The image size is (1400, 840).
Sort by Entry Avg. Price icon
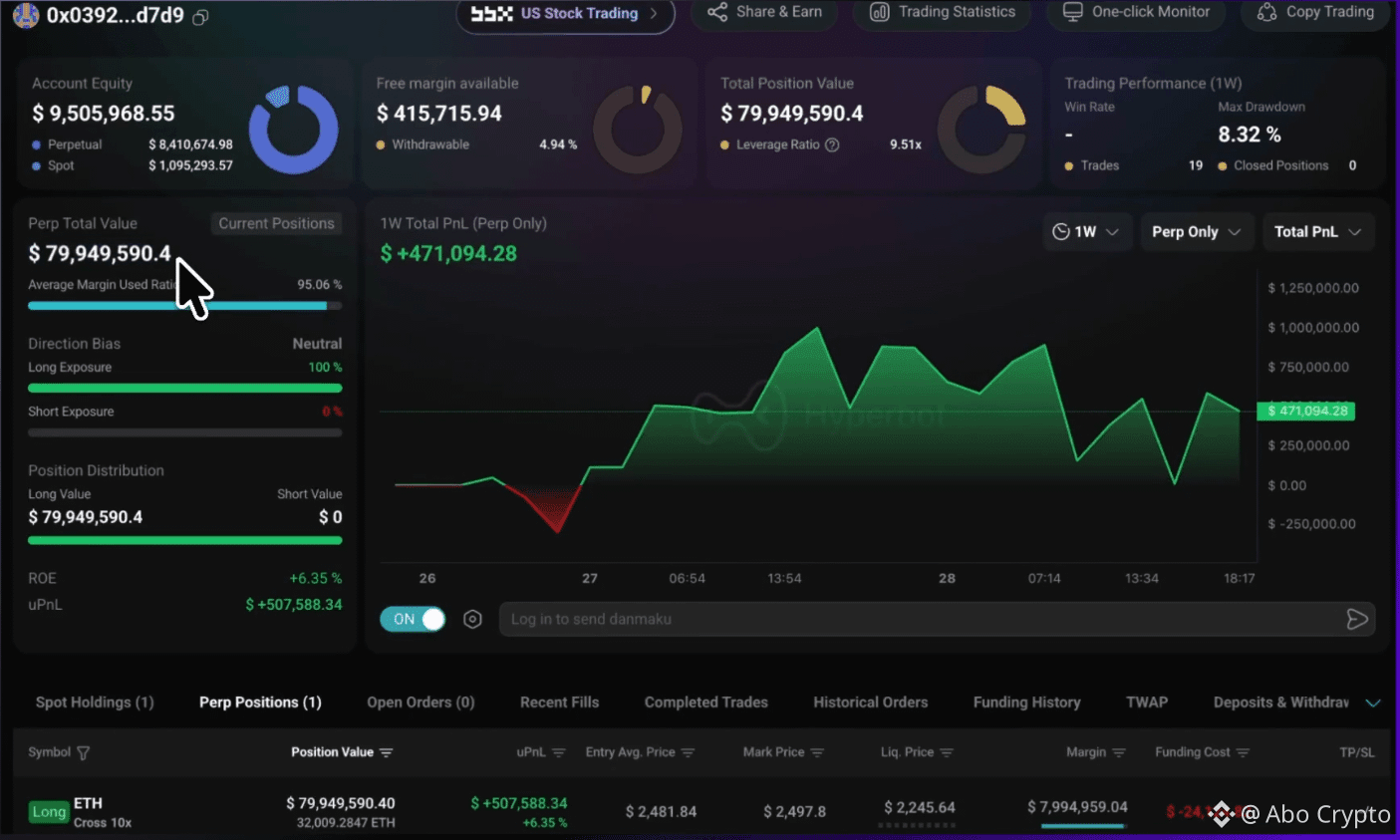coord(688,753)
